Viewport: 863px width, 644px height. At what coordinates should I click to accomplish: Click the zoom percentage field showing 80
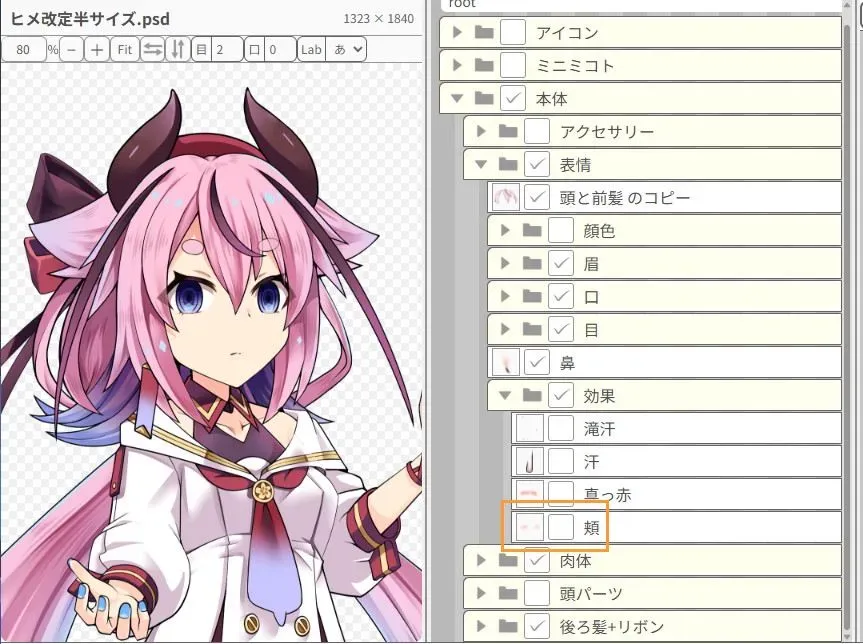24,50
